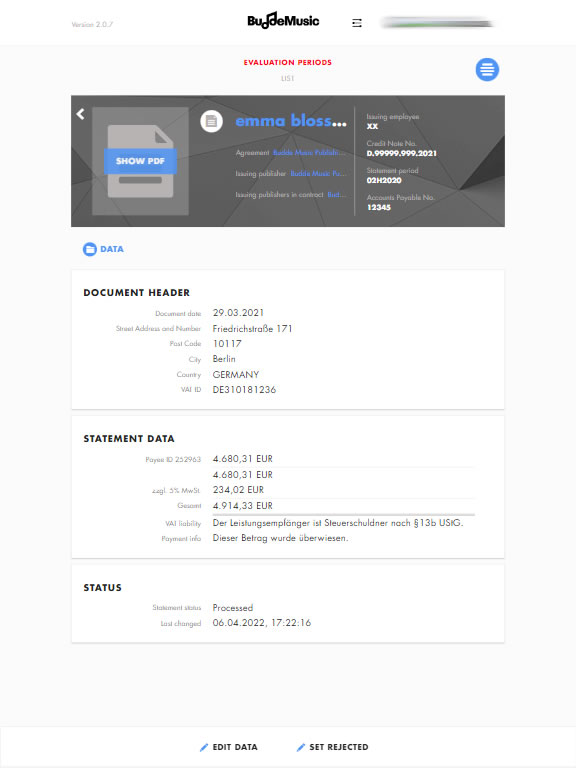
Task: Open the Agreement Budde Music Publishing link
Action: tap(309, 153)
